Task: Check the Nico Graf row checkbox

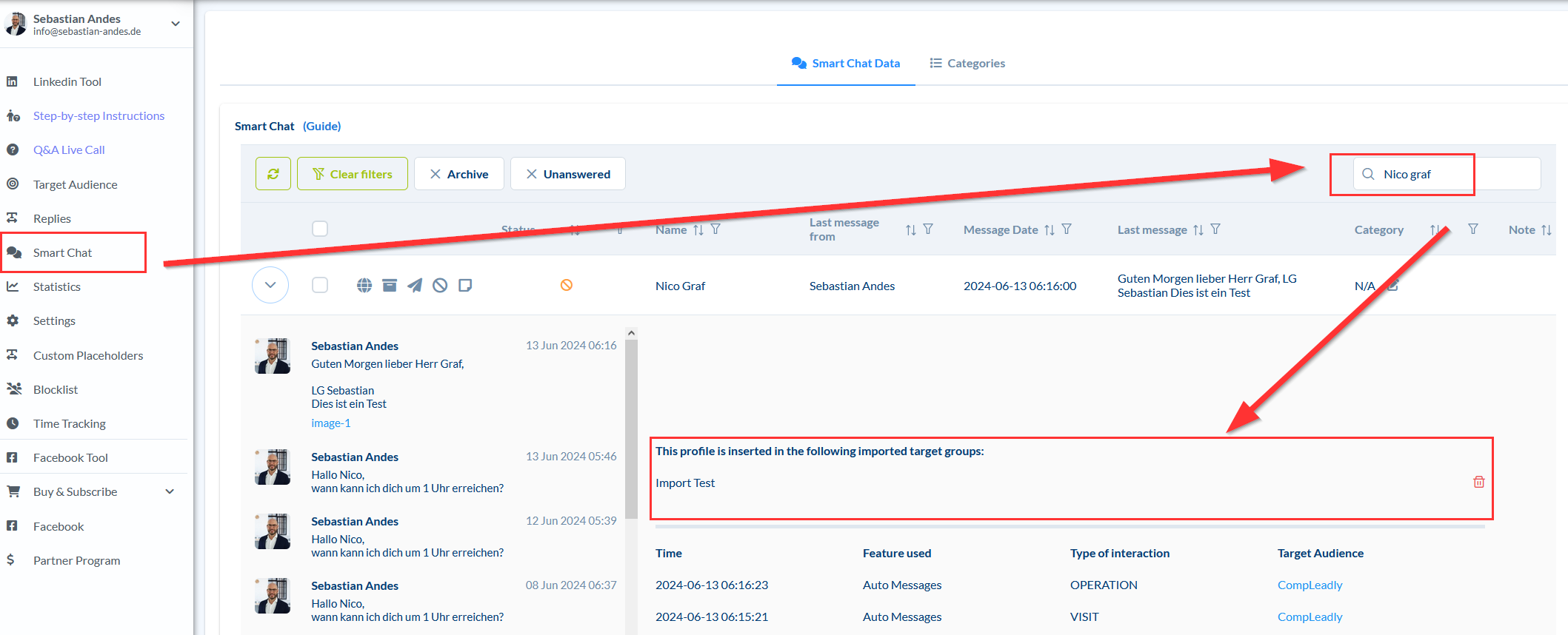Action: [320, 285]
